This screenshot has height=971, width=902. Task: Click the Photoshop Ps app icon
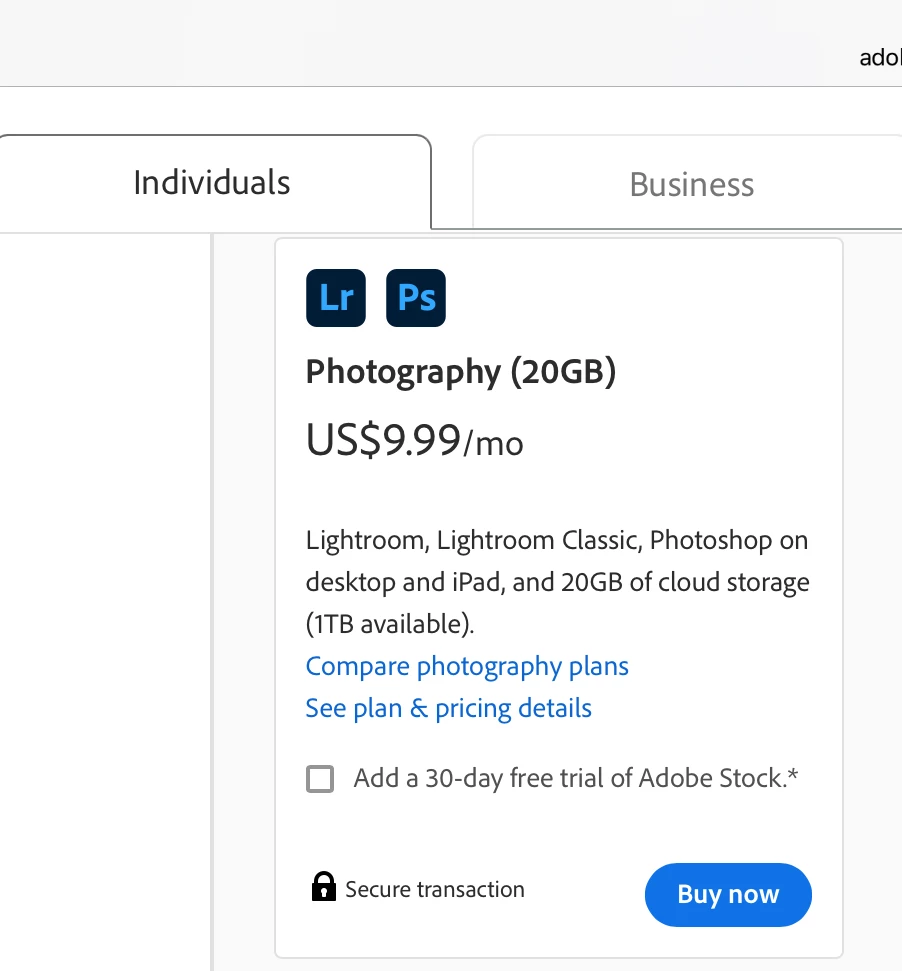coord(416,298)
